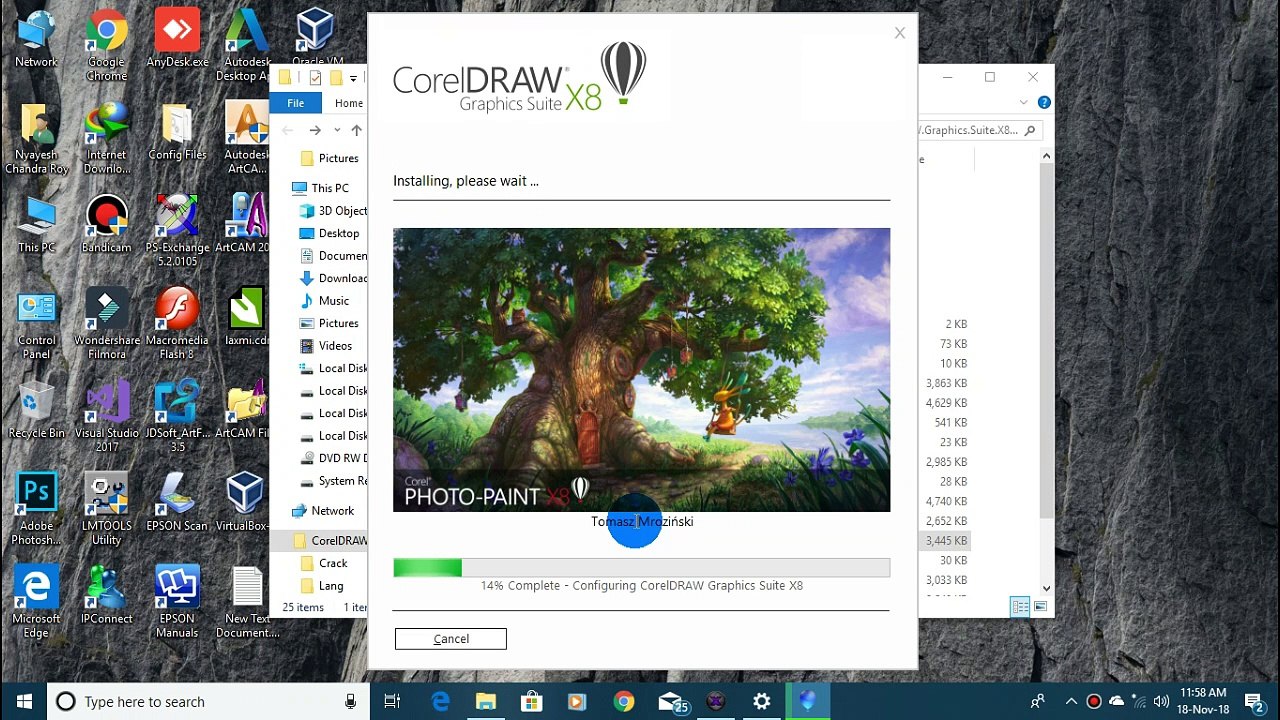This screenshot has width=1280, height=720.
Task: Open Oracle VM desktop shortcut
Action: (316, 38)
